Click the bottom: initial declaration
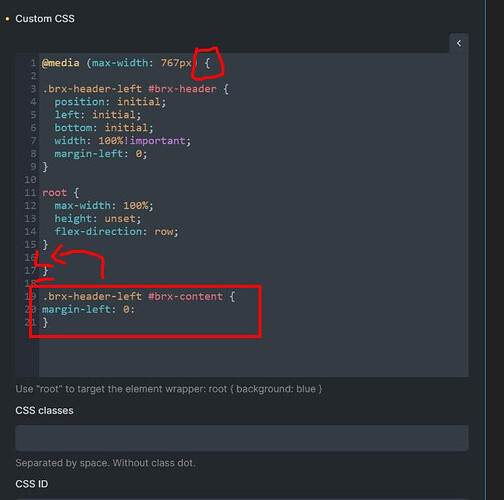Screen dimensions: 504x500 click(x=104, y=128)
